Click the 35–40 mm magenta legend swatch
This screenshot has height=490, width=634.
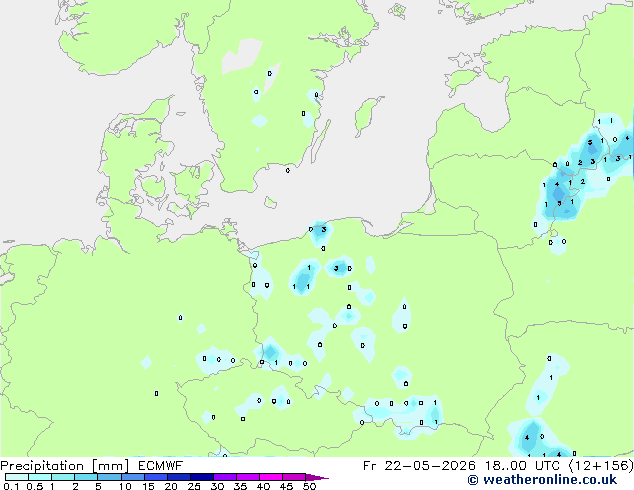click(x=247, y=477)
